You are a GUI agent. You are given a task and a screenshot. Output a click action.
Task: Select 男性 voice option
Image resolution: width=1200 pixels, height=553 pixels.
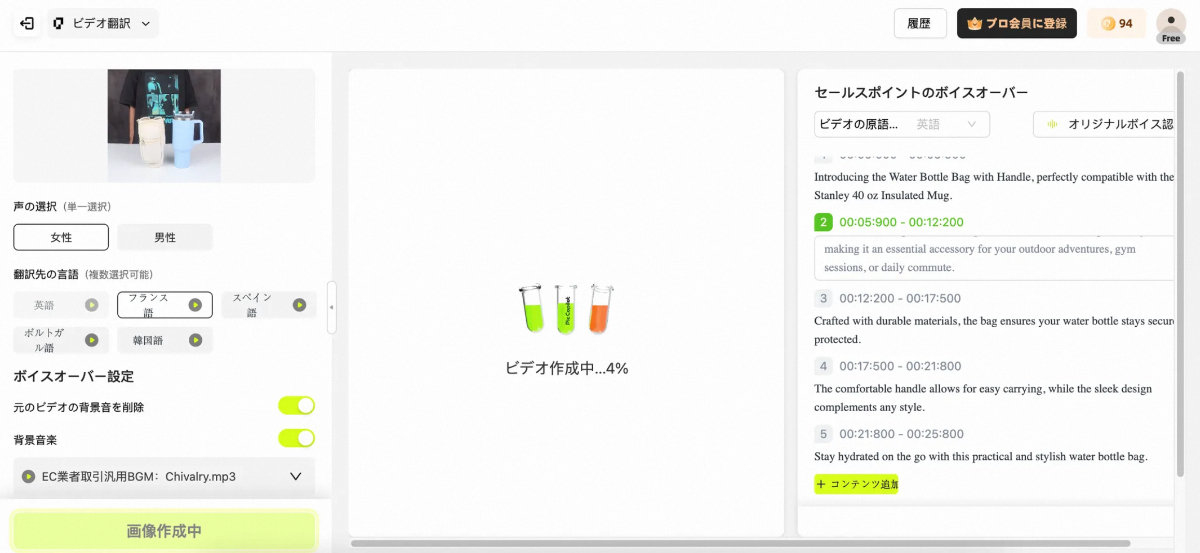coord(165,237)
